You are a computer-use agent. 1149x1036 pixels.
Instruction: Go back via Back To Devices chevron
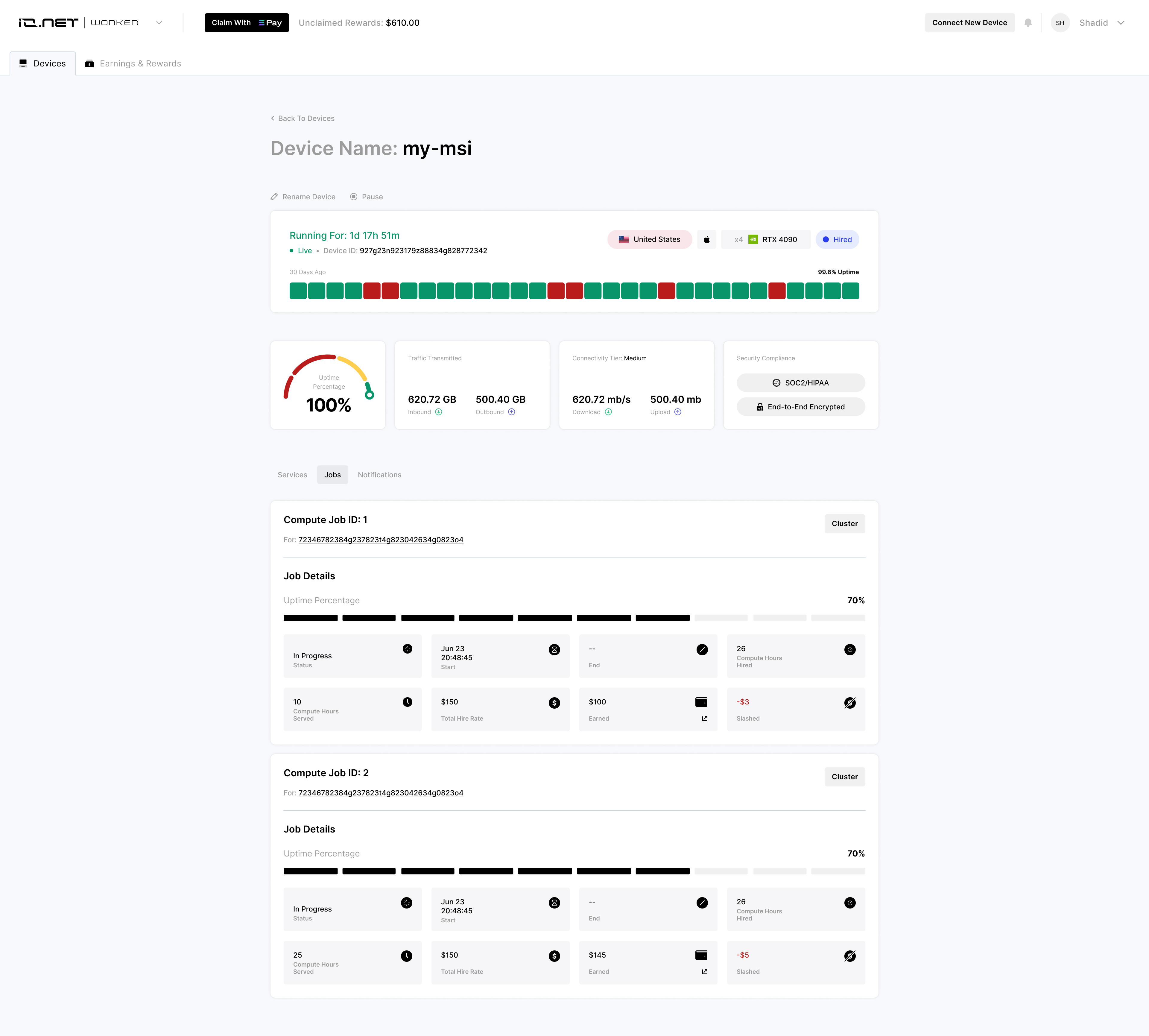(x=273, y=119)
